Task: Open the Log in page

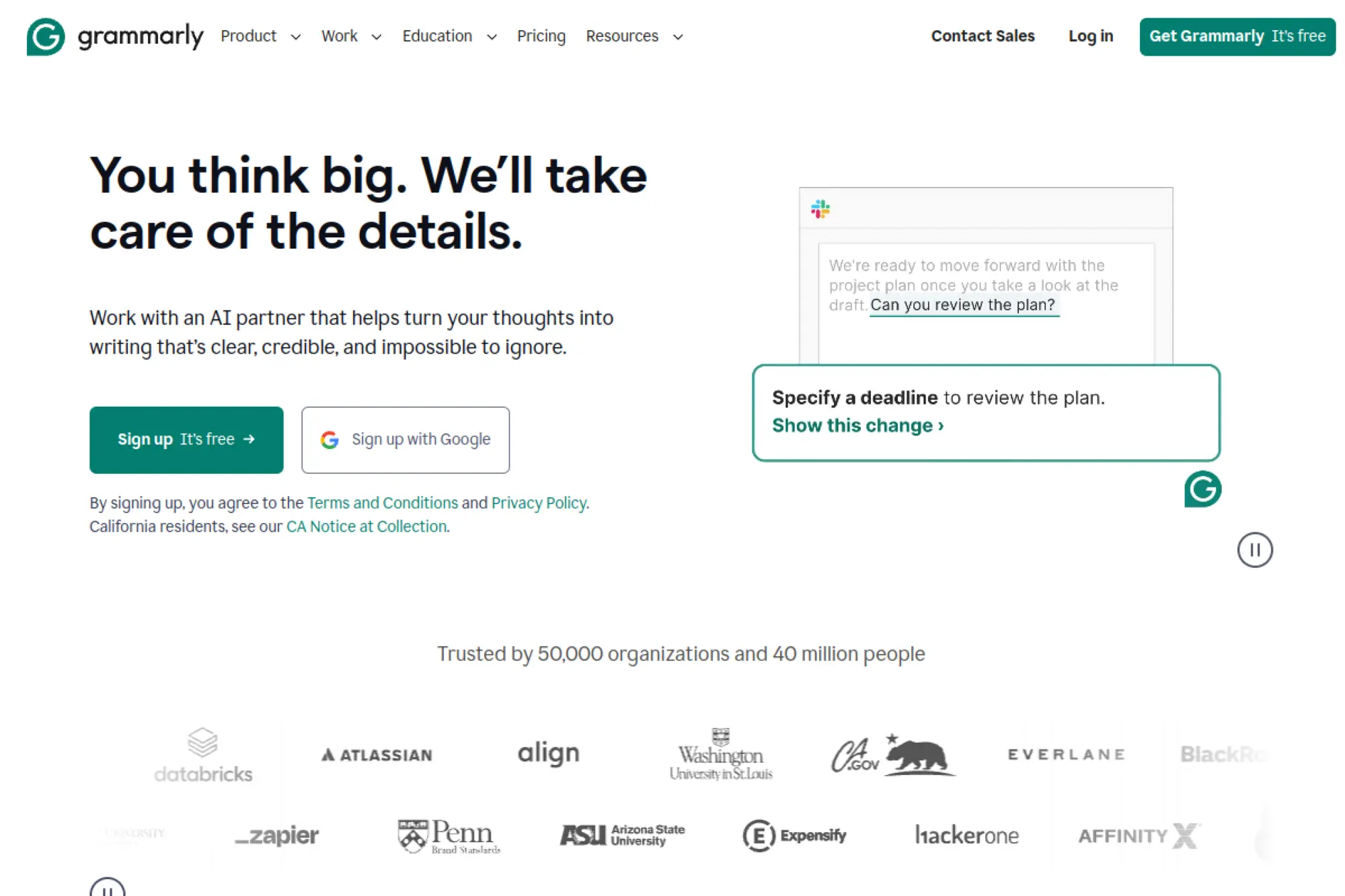Action: coord(1091,36)
